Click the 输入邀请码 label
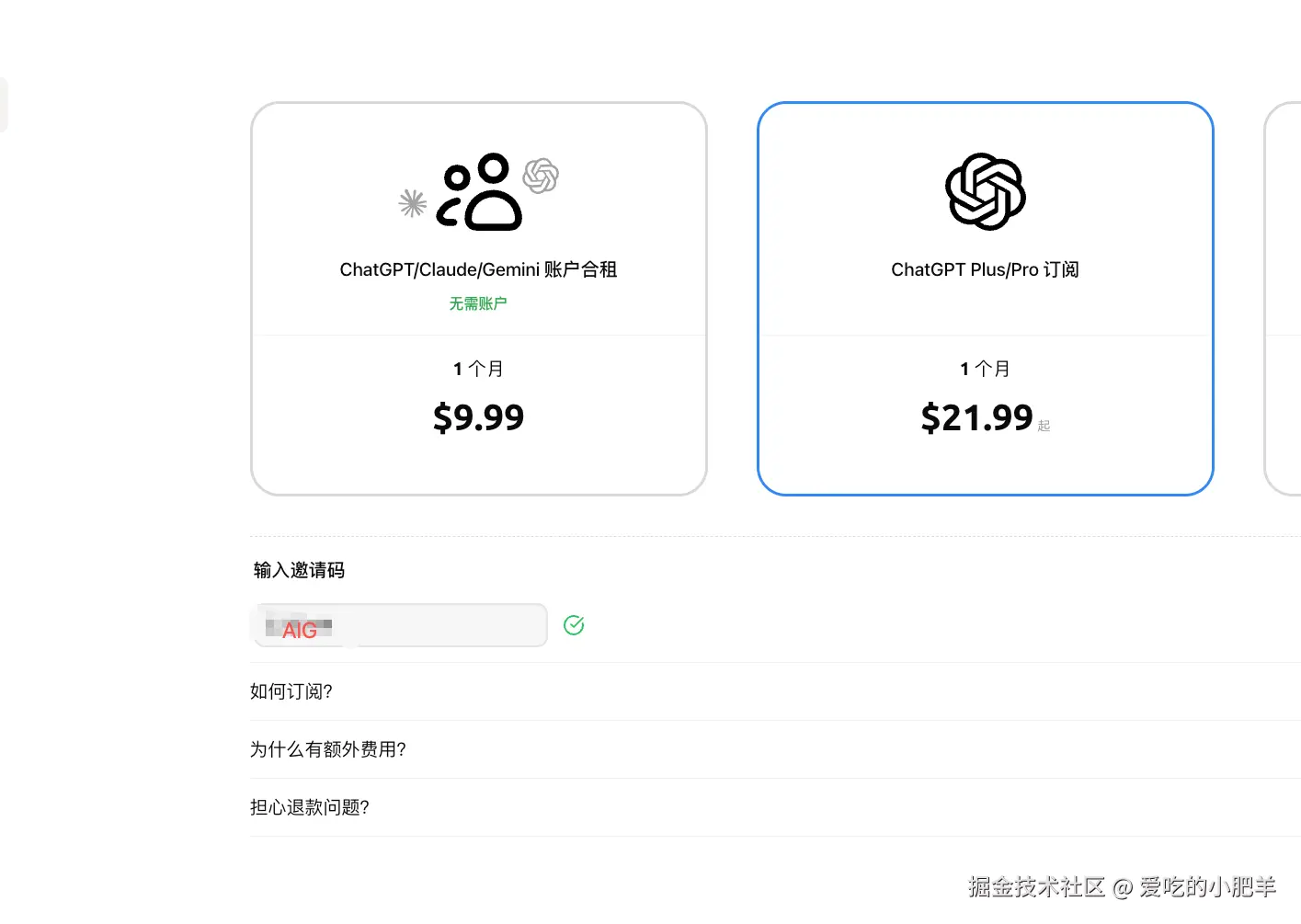Screen dimensions: 1301x924 point(299,570)
